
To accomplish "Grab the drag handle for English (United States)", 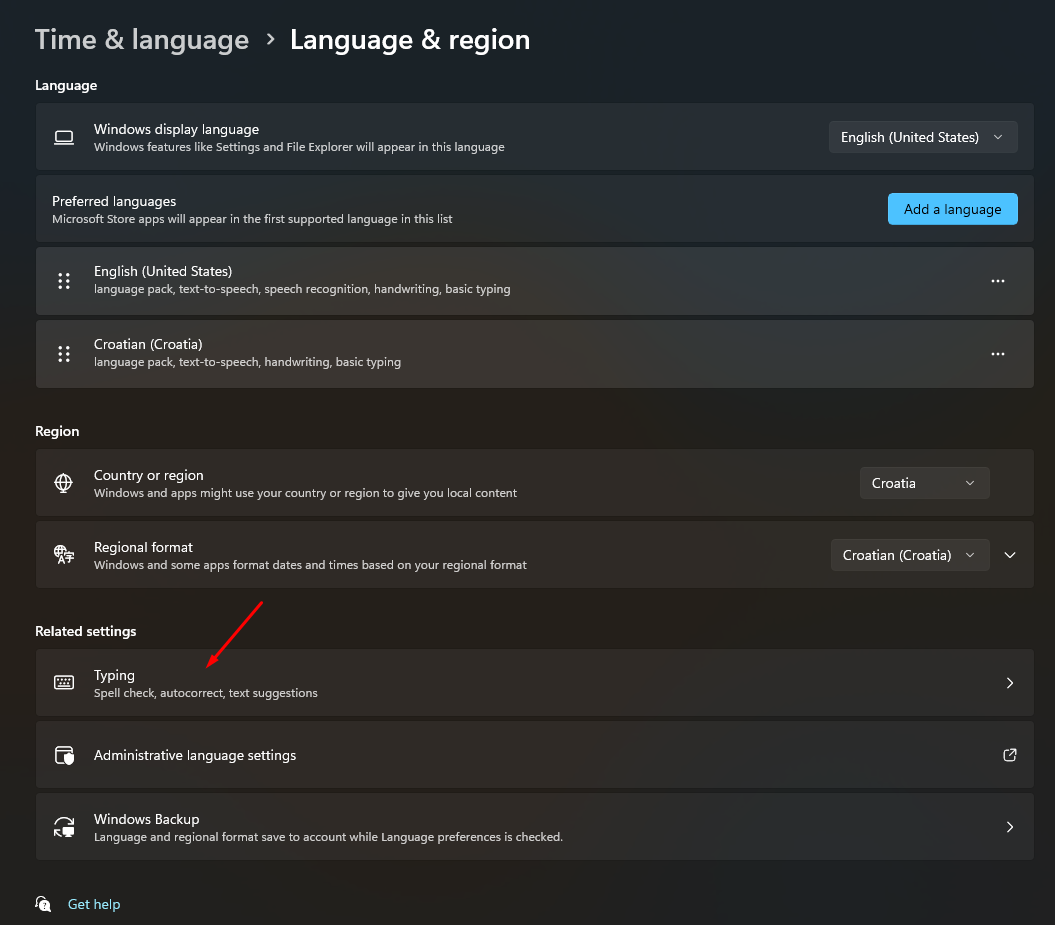I will (64, 281).
